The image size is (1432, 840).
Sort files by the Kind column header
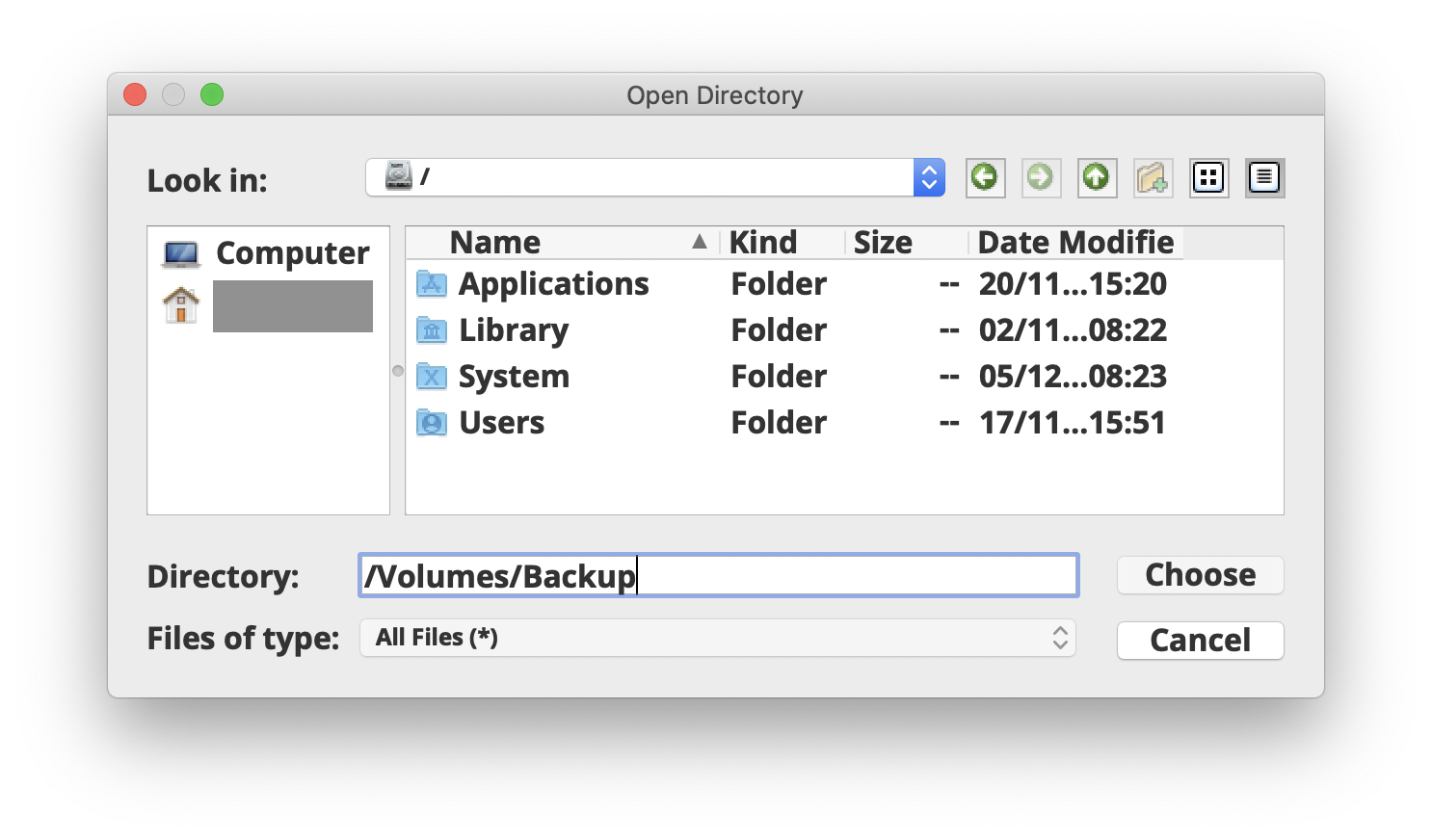[x=763, y=242]
